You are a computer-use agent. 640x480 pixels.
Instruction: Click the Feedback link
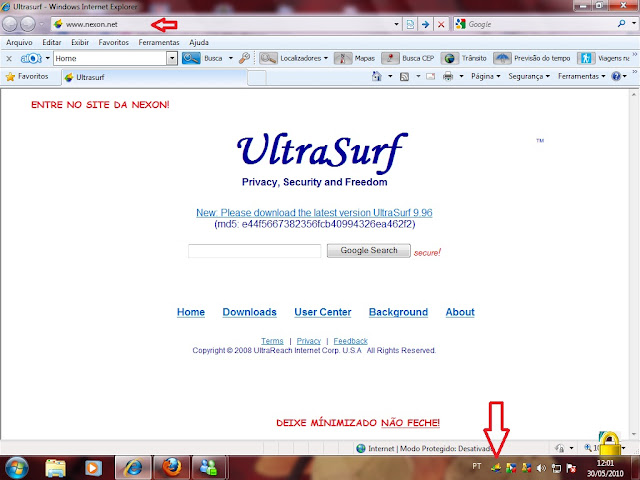point(351,341)
